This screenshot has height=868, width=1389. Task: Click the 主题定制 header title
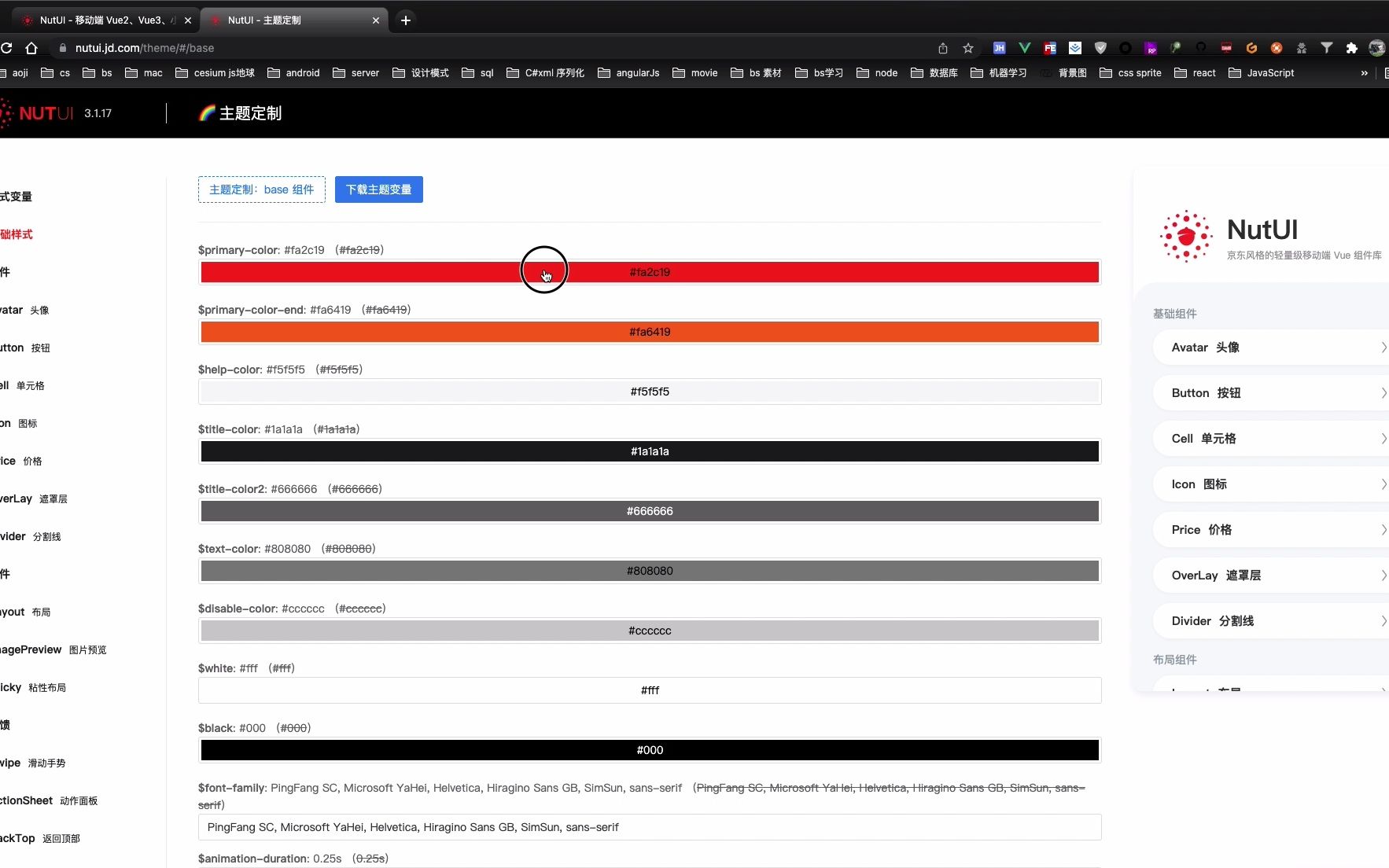point(250,113)
